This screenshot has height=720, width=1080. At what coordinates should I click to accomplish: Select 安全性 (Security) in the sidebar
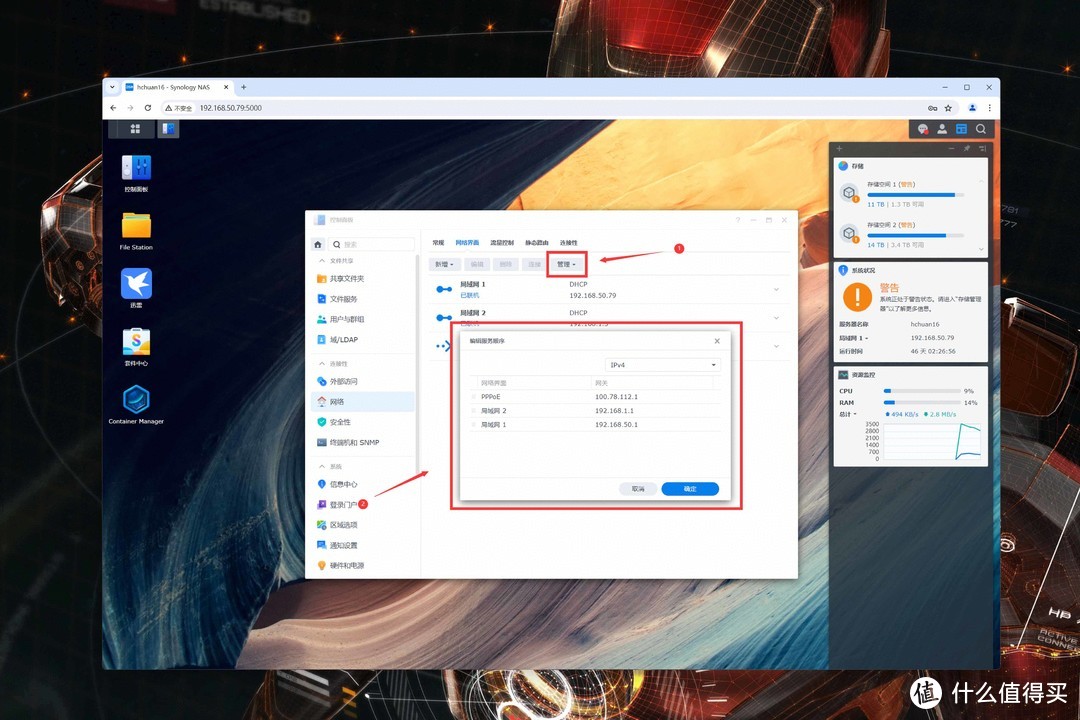coord(340,422)
